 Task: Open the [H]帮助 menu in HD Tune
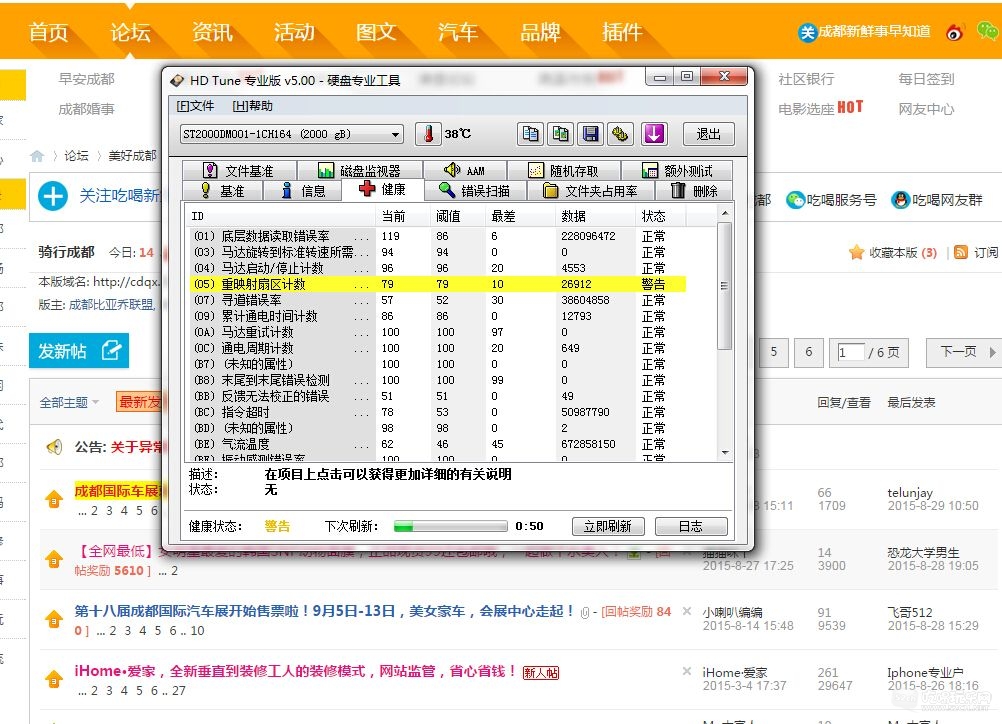click(x=252, y=106)
